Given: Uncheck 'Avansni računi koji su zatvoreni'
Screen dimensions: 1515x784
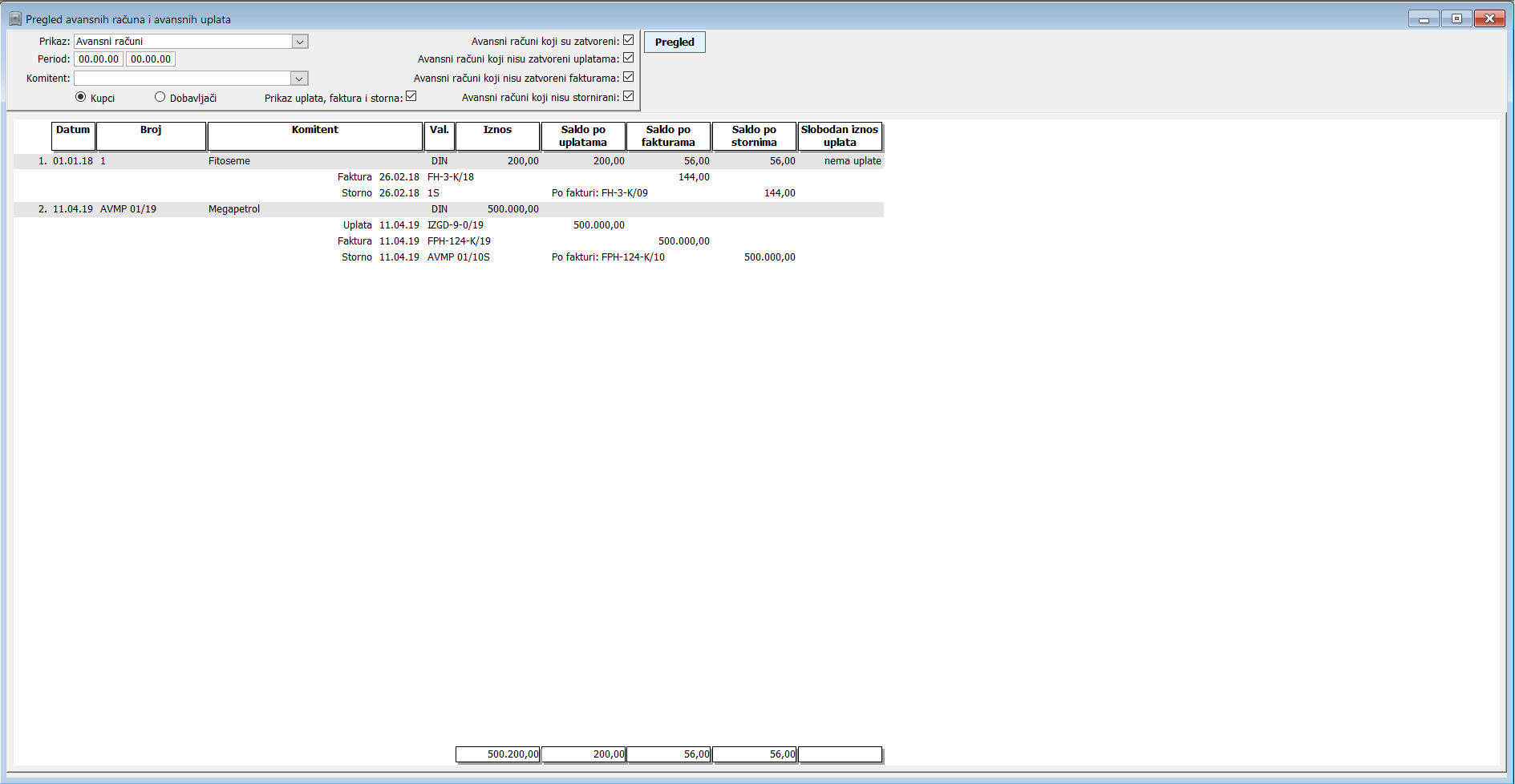Looking at the screenshot, I should [x=629, y=40].
